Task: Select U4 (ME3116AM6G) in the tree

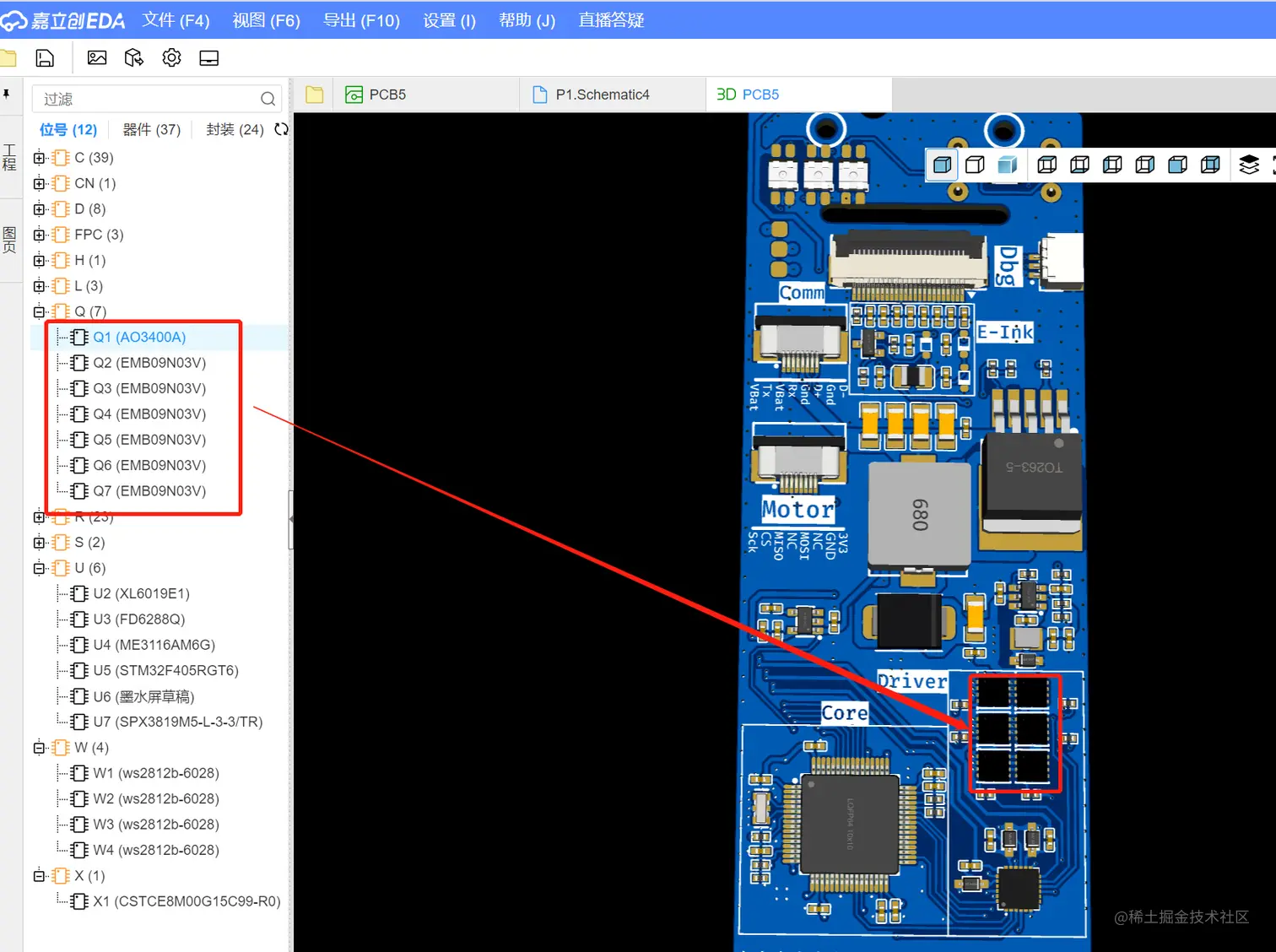Action: (154, 645)
